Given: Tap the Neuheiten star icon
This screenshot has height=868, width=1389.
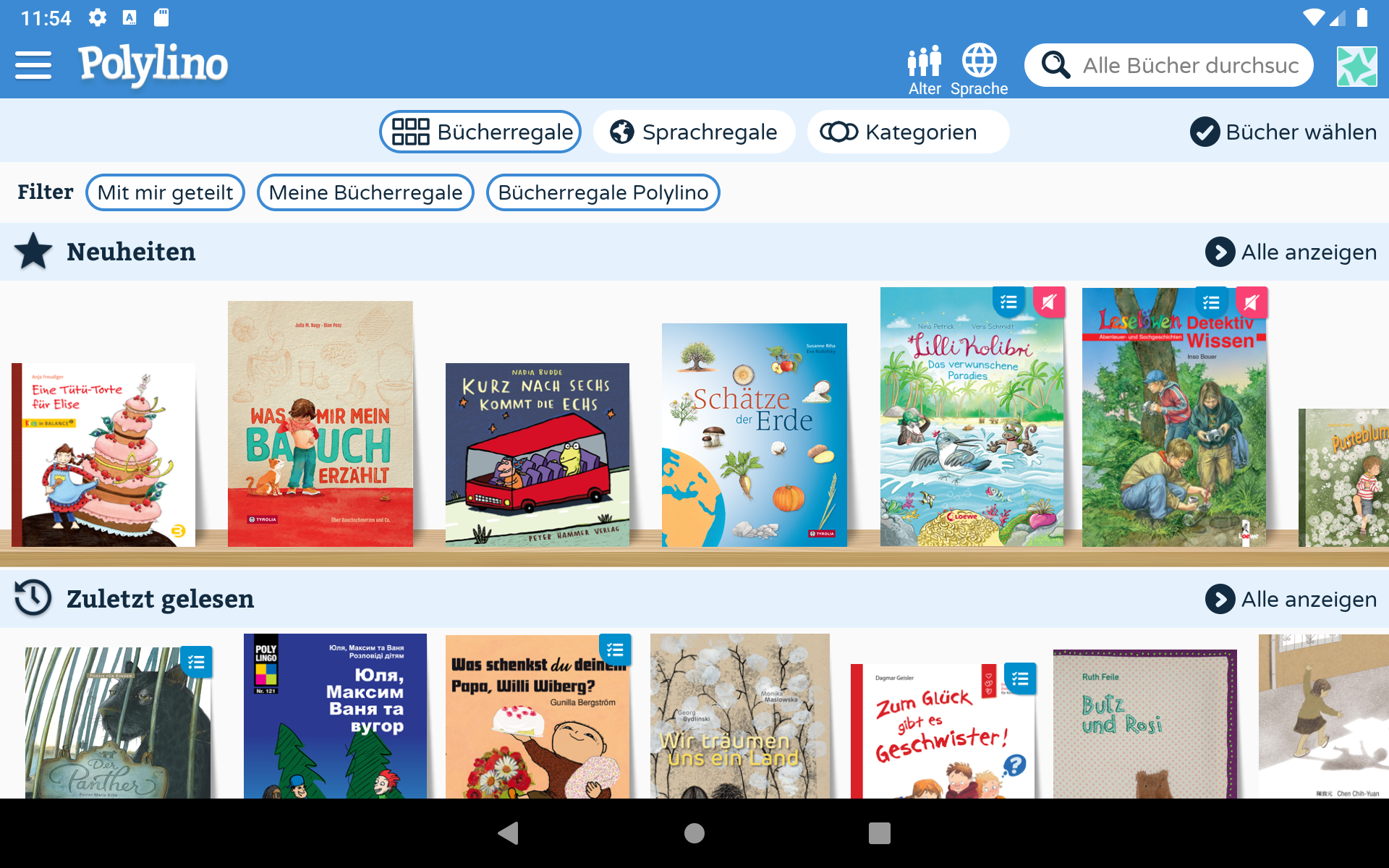Looking at the screenshot, I should [x=33, y=252].
